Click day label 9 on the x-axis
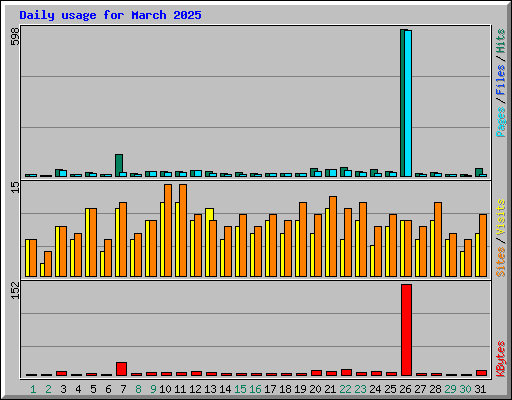Viewport: 512px width, 400px height. pos(153,389)
